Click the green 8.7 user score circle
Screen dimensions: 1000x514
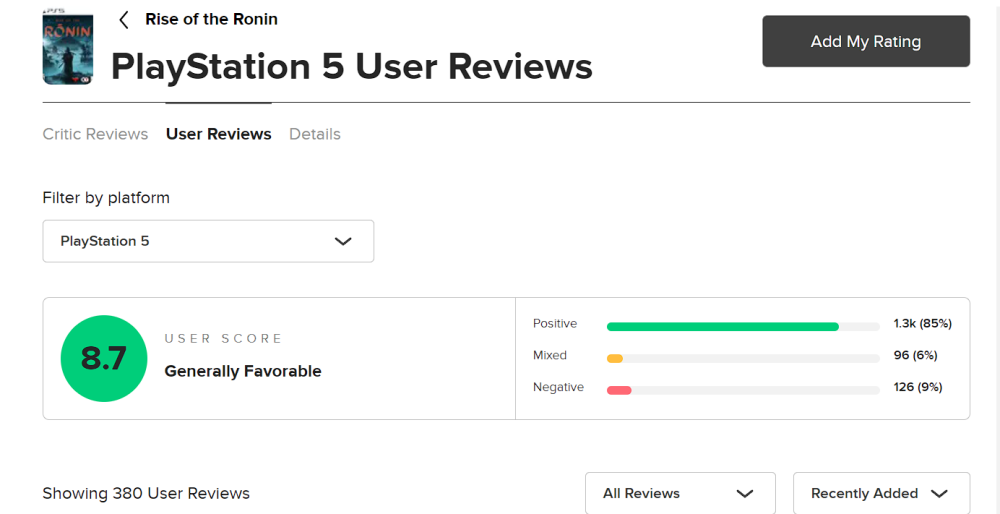pyautogui.click(x=103, y=358)
